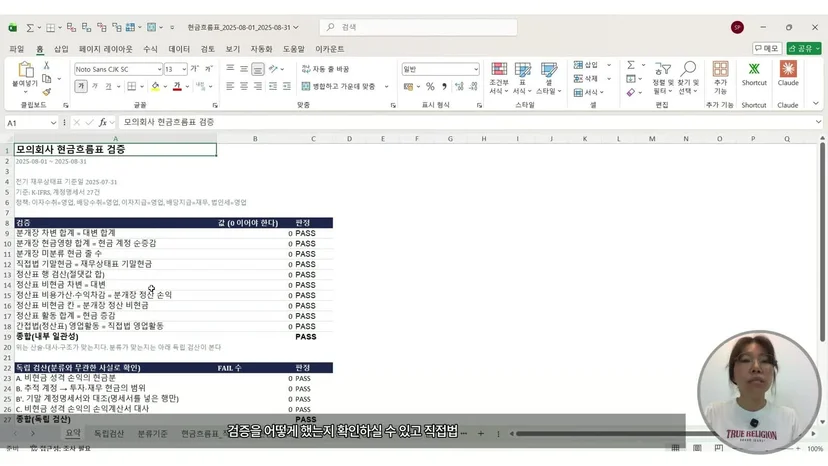Screen dimensions: 828x466
Task: Toggle Wrap Text (자동 줄 바꿈)
Action: coord(325,69)
